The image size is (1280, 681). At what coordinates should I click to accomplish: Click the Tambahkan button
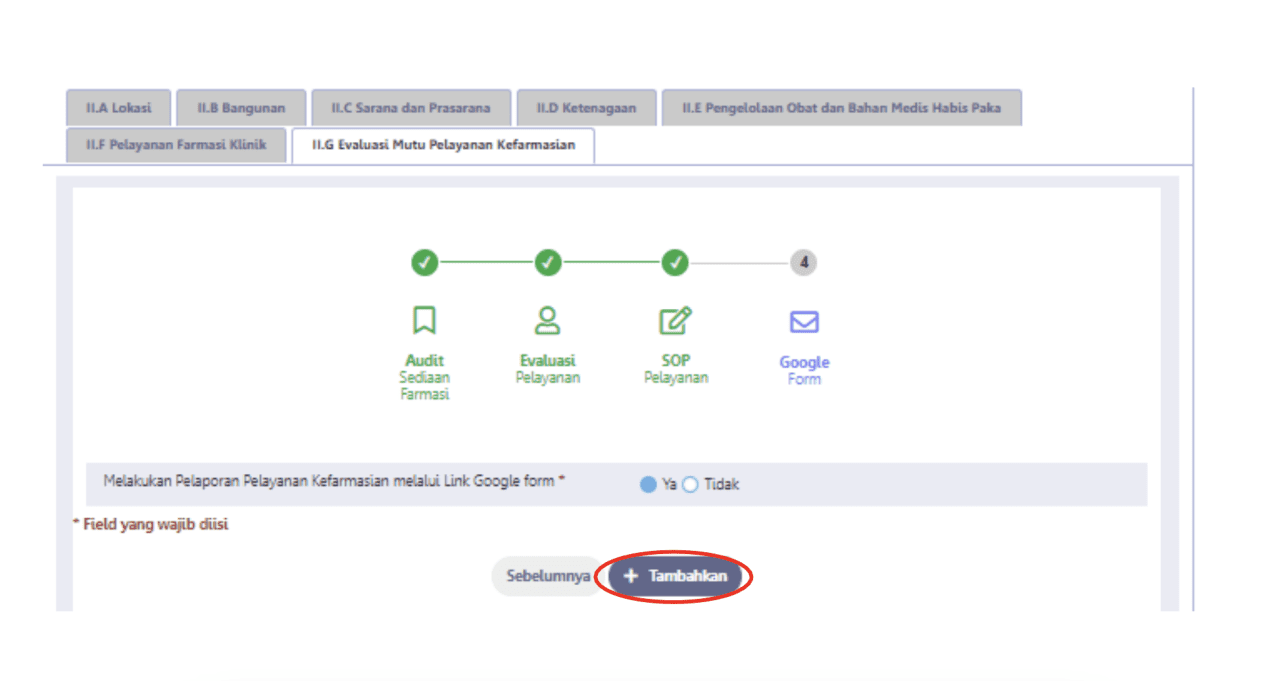coord(675,577)
